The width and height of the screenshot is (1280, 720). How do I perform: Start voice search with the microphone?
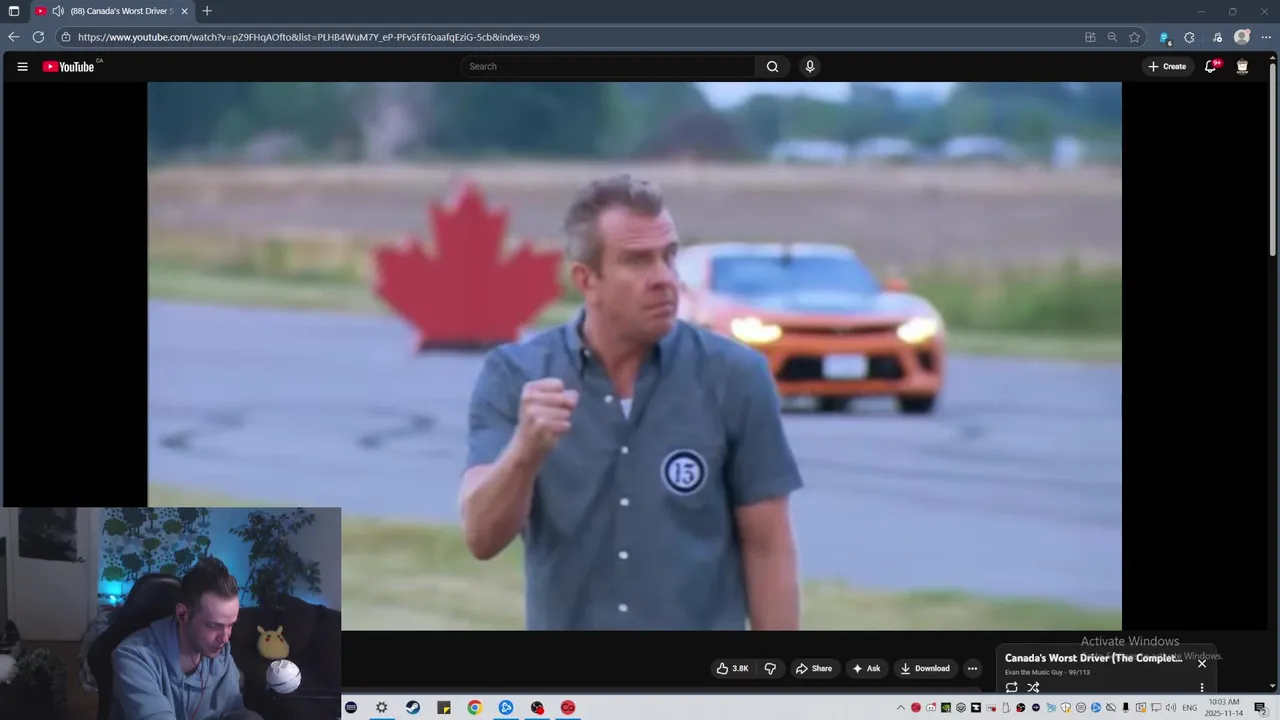tap(810, 67)
